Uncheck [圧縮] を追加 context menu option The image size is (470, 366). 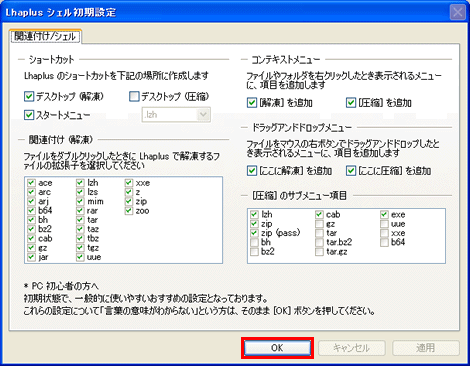coord(351,103)
